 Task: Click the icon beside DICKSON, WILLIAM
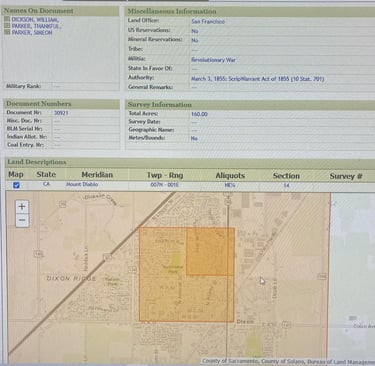point(7,19)
